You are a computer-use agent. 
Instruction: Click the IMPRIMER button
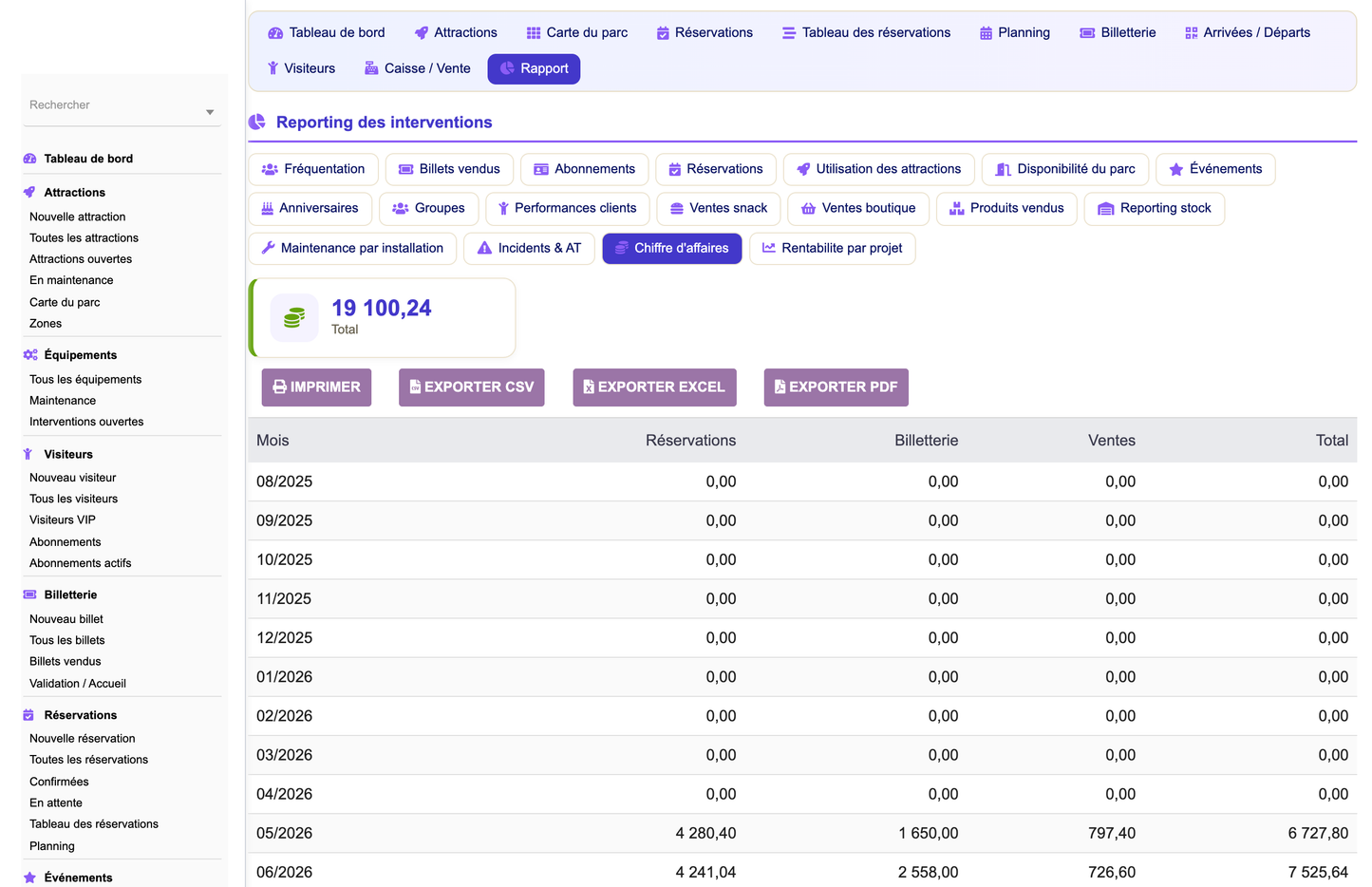point(316,387)
